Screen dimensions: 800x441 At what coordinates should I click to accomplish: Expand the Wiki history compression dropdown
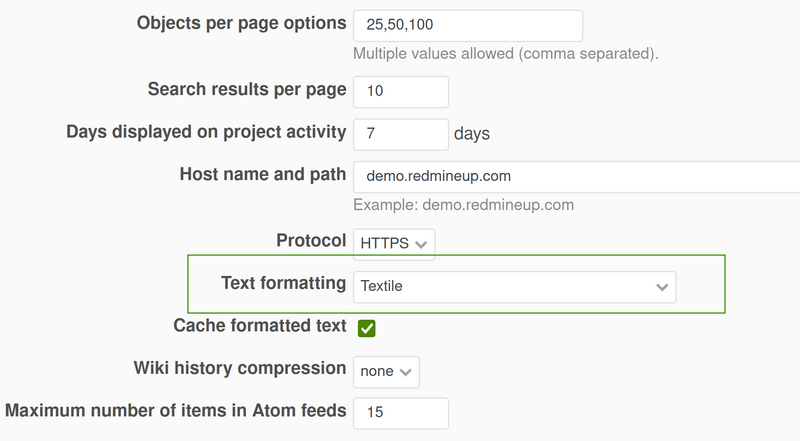pos(386,371)
